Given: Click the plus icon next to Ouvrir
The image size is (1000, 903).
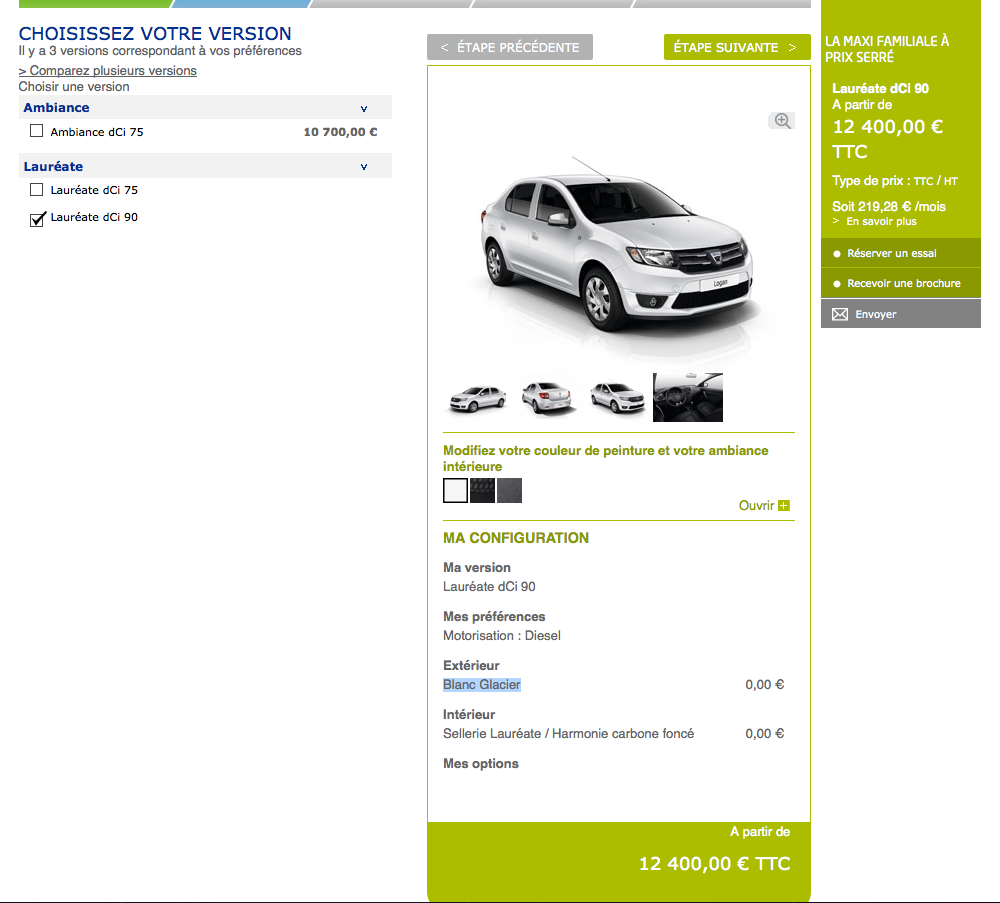Looking at the screenshot, I should coord(784,506).
